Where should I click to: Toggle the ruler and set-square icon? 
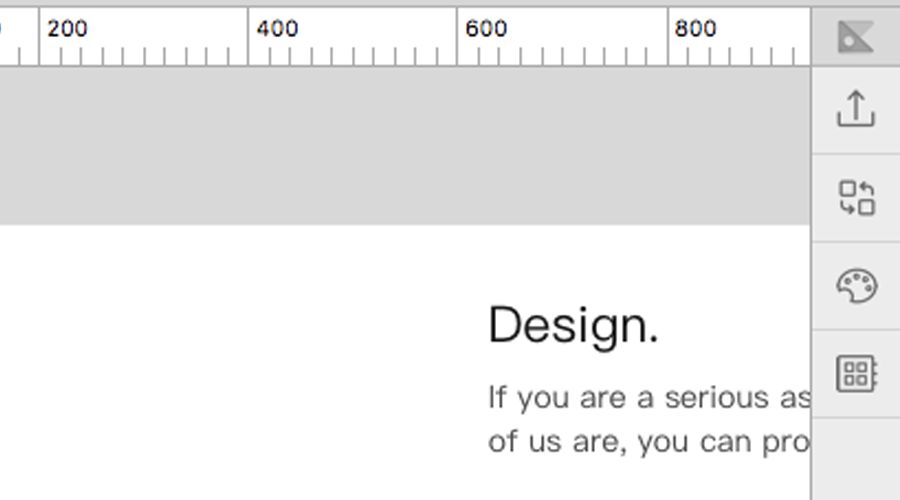(856, 37)
